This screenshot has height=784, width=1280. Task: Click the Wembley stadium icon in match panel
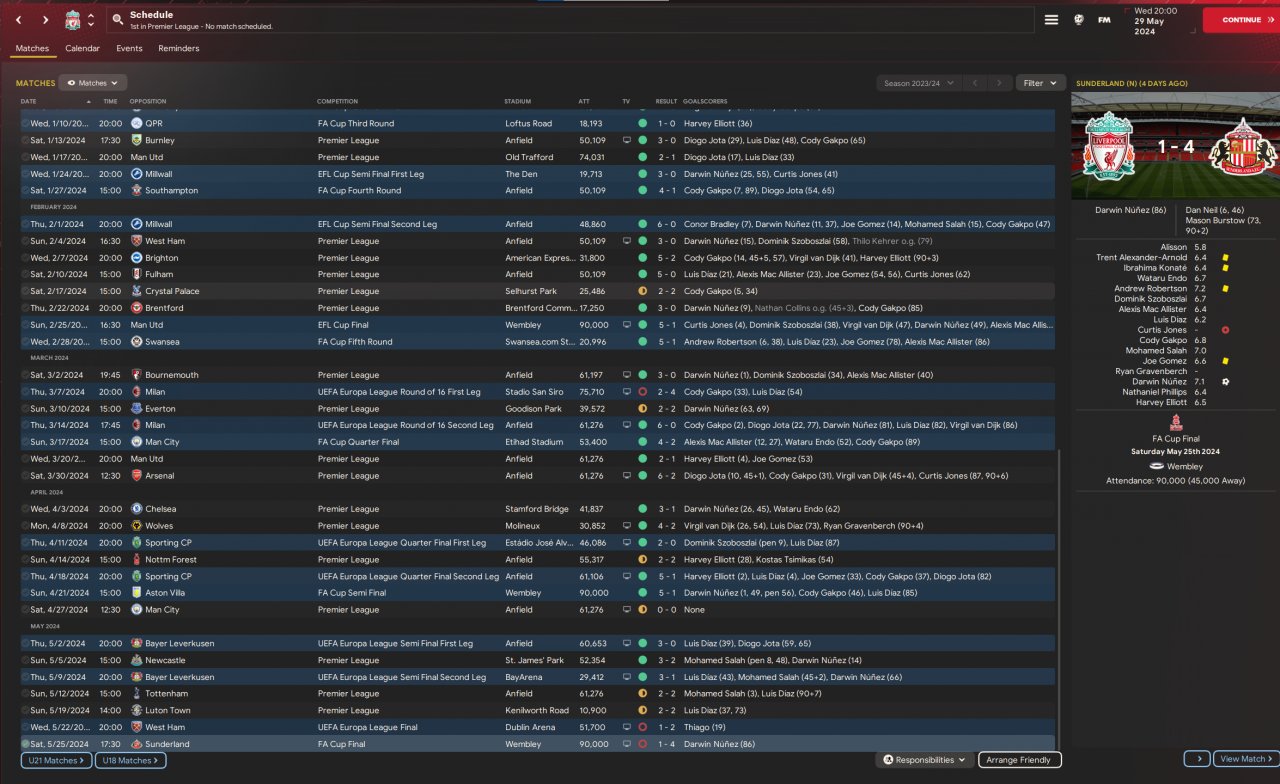coord(1157,466)
